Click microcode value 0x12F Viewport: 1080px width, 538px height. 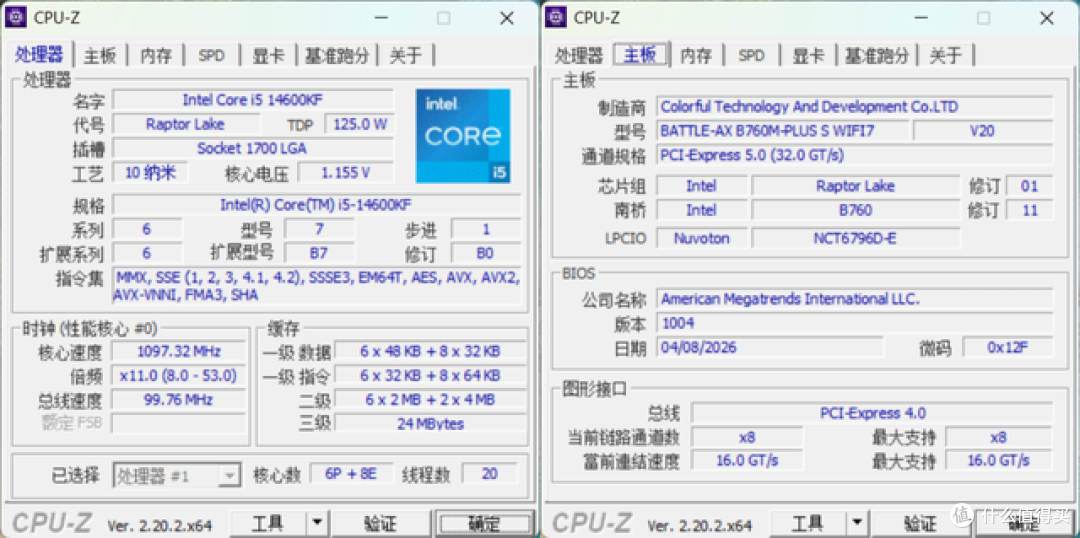(1008, 347)
